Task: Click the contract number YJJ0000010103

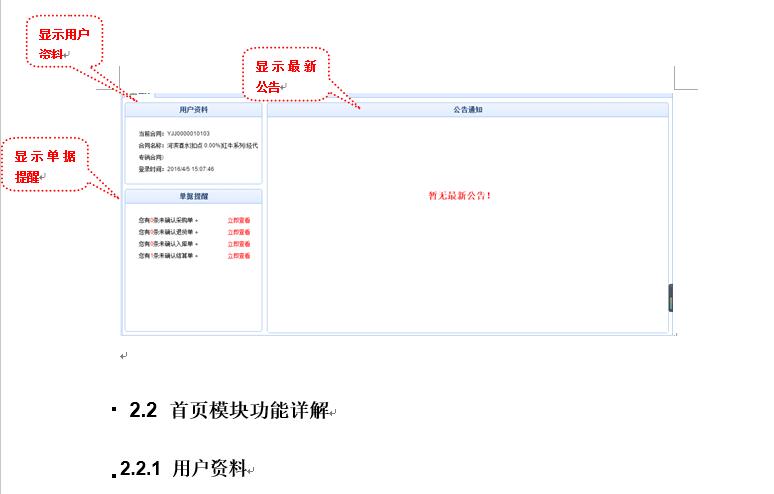Action: [x=188, y=133]
